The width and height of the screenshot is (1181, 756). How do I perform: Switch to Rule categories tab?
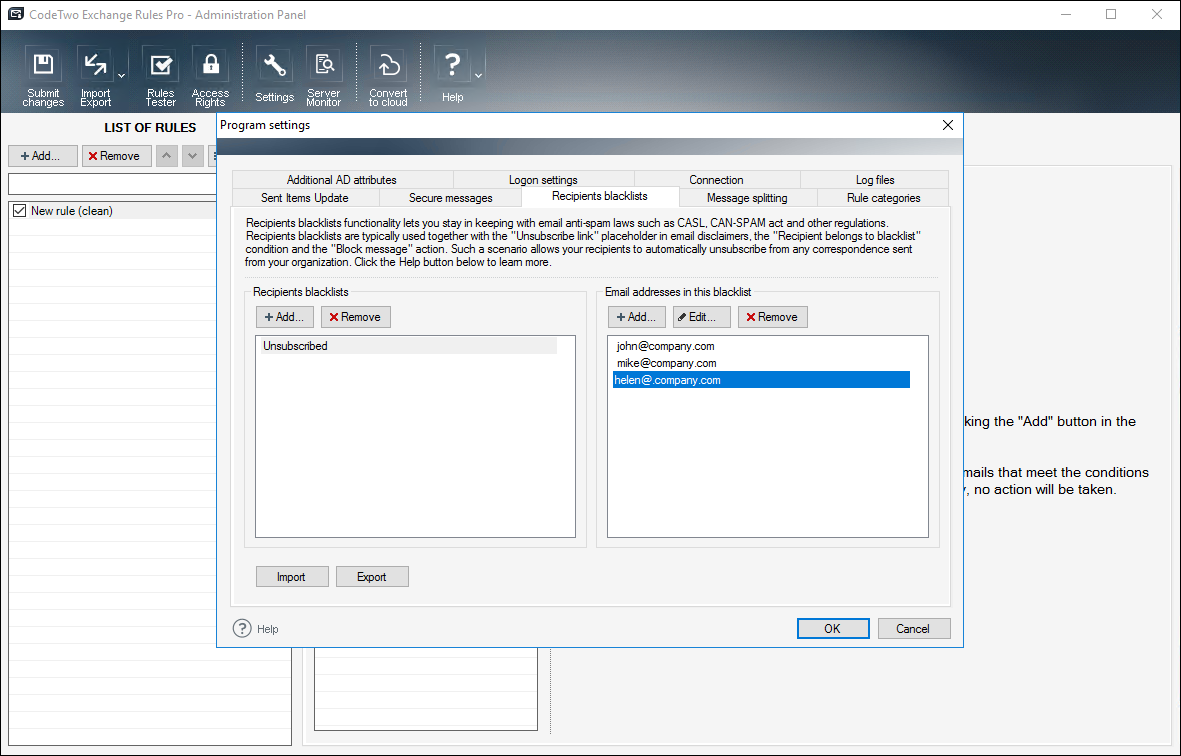click(883, 198)
